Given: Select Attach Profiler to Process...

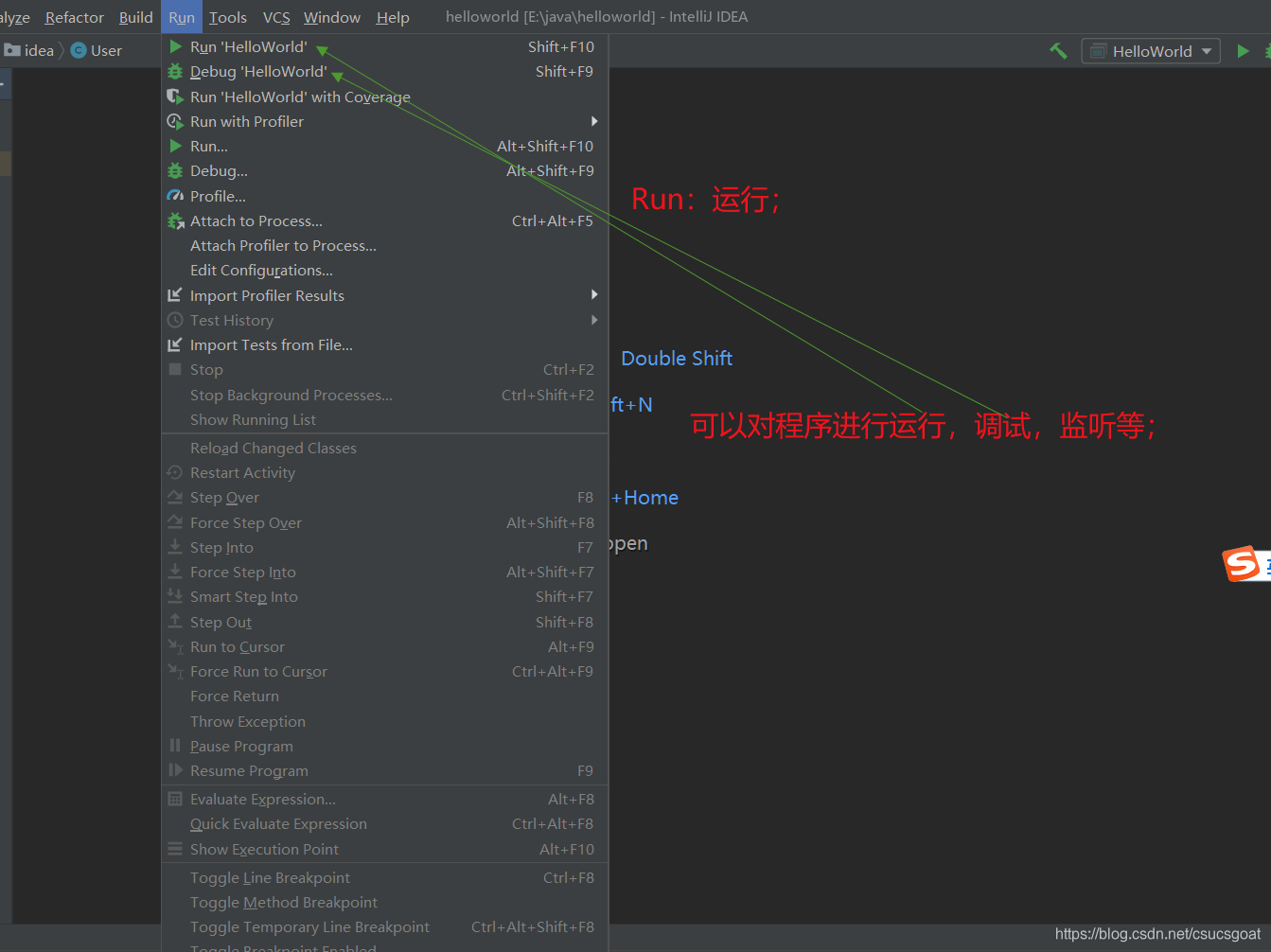Looking at the screenshot, I should pos(385,245).
